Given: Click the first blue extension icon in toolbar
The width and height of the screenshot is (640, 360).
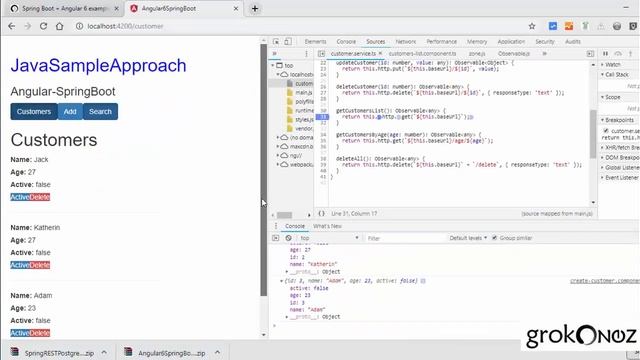Looking at the screenshot, I should click(553, 26).
